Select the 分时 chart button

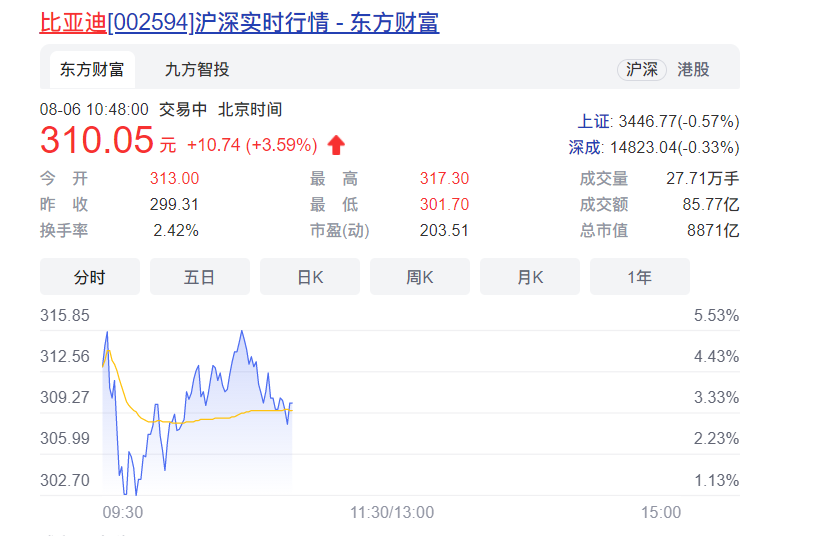(x=89, y=277)
